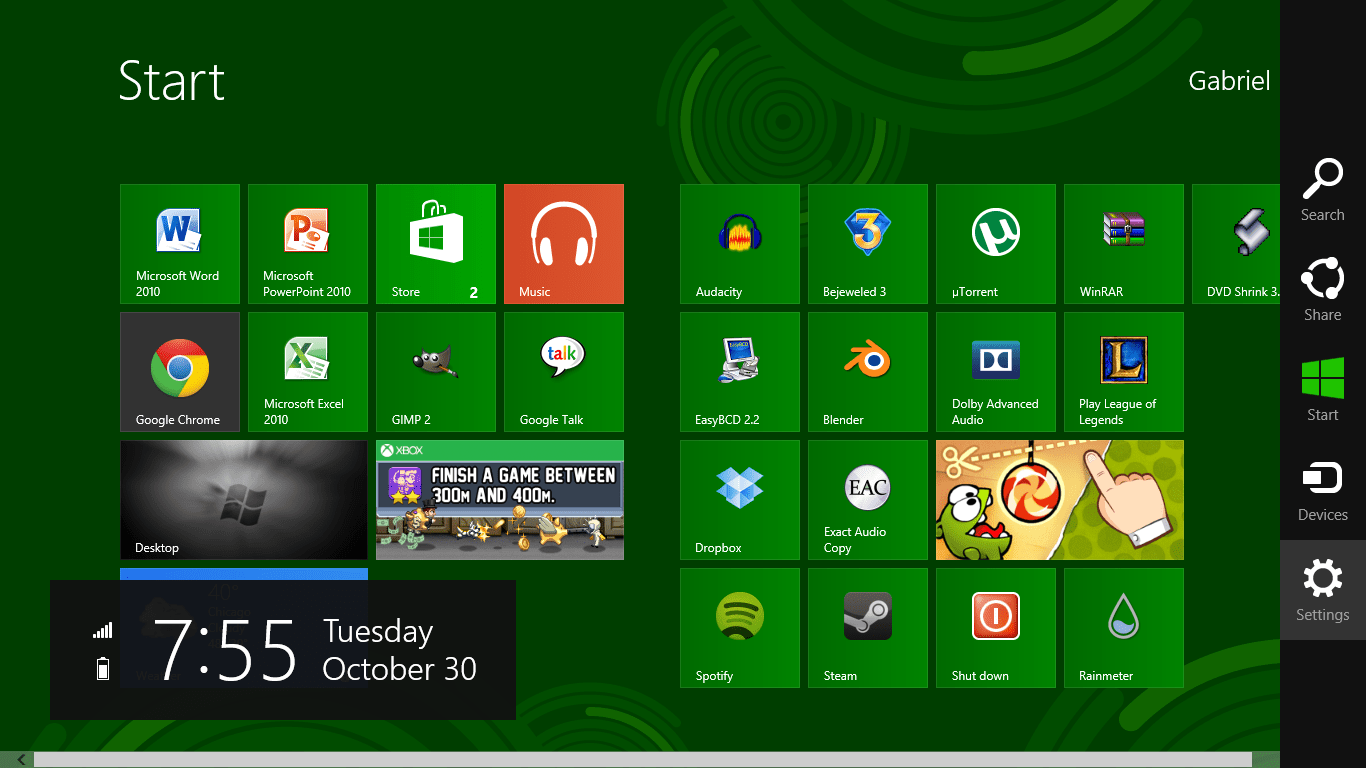This screenshot has height=768, width=1366.
Task: Click the 7:55 clock time
Action: pyautogui.click(x=227, y=650)
